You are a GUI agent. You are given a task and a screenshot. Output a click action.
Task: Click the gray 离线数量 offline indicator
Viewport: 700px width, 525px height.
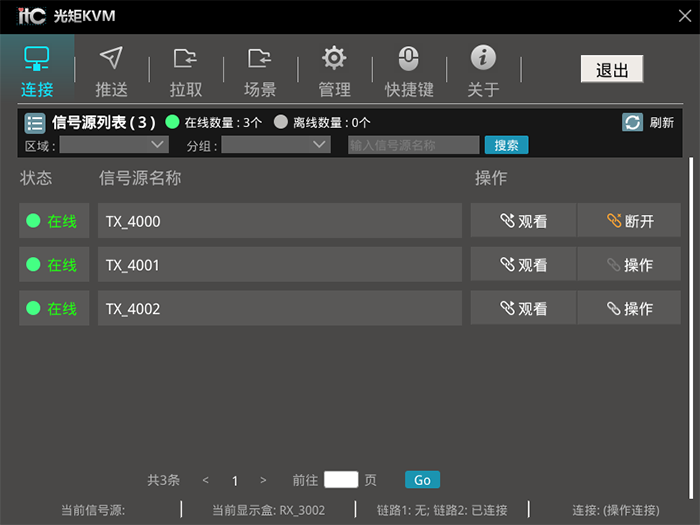[280, 122]
